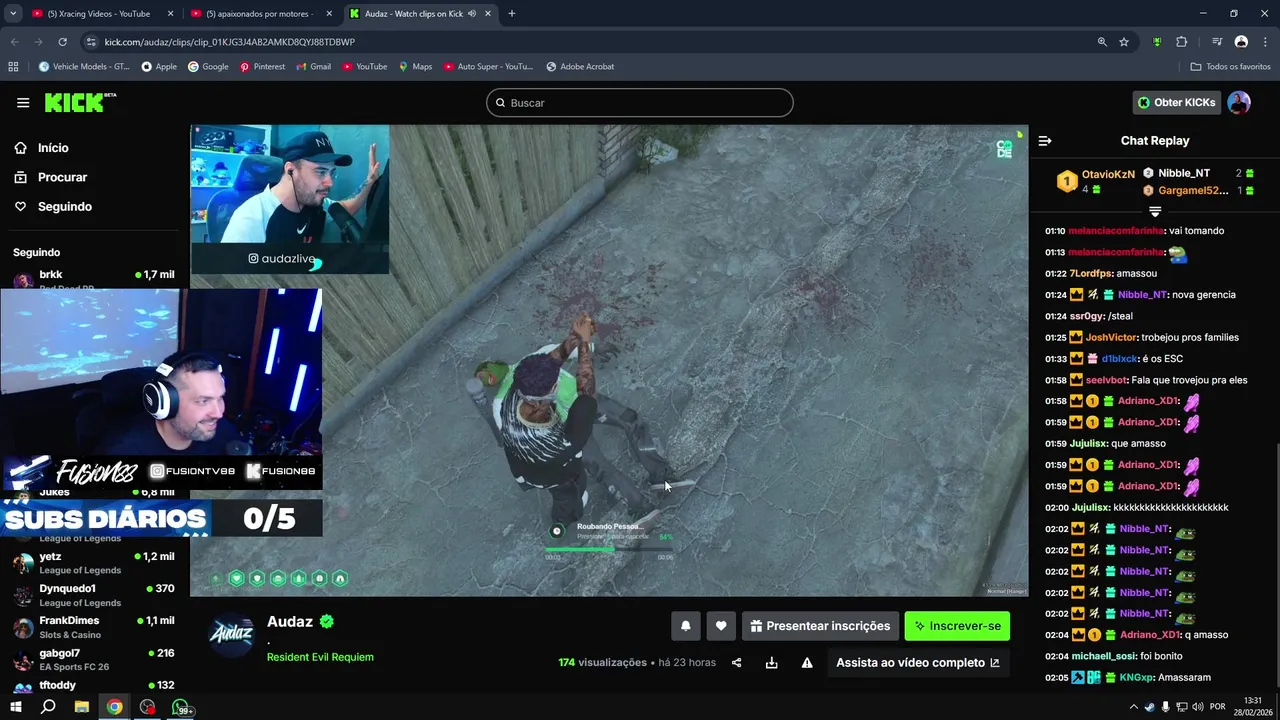Viewport: 1280px width, 720px height.
Task: Click the Obter KICKs button
Action: 1177,103
